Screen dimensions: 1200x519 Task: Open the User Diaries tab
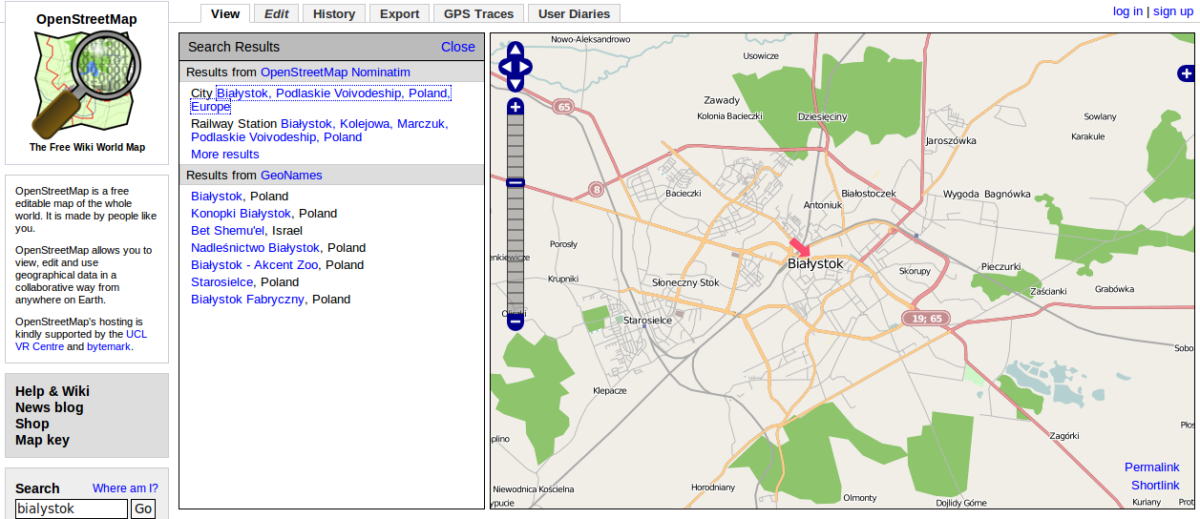click(x=574, y=13)
